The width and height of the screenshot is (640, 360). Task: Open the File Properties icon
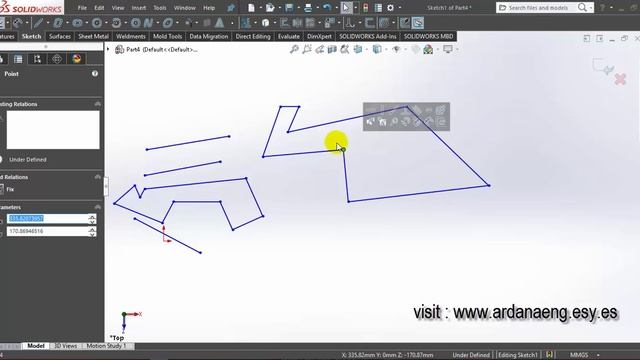[x=378, y=8]
